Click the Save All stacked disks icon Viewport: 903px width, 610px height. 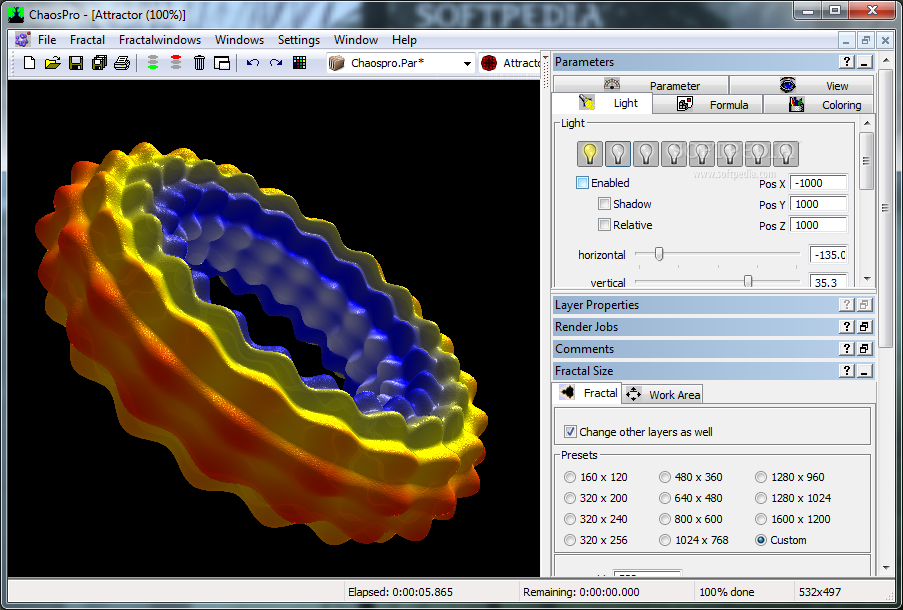pos(99,63)
